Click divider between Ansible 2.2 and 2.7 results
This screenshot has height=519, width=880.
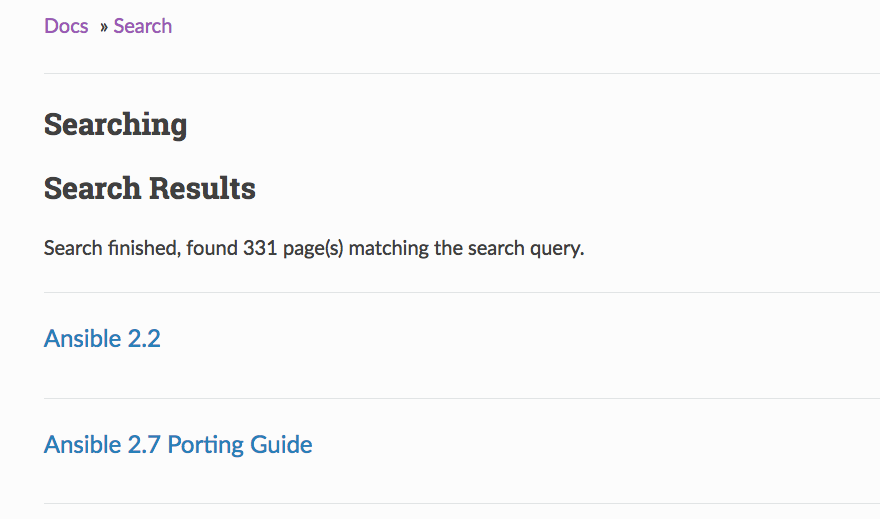point(460,398)
